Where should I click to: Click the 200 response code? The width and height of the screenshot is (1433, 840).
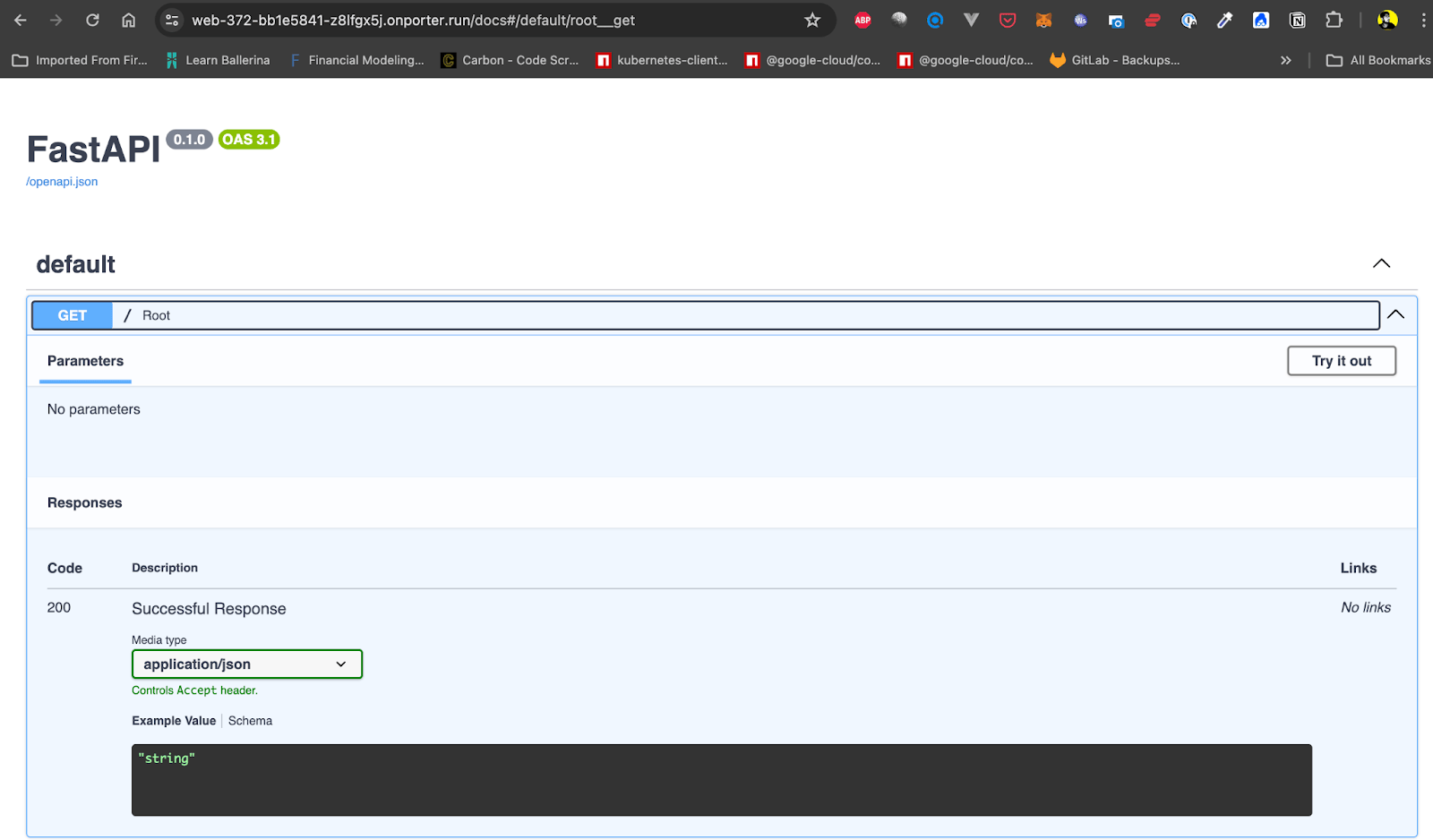click(x=59, y=607)
